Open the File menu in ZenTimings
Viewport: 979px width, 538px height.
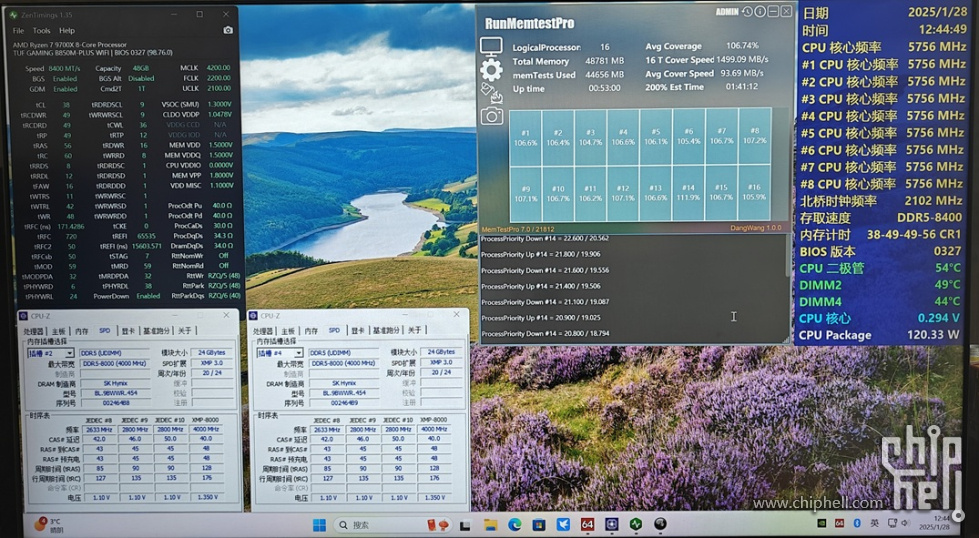(x=18, y=30)
